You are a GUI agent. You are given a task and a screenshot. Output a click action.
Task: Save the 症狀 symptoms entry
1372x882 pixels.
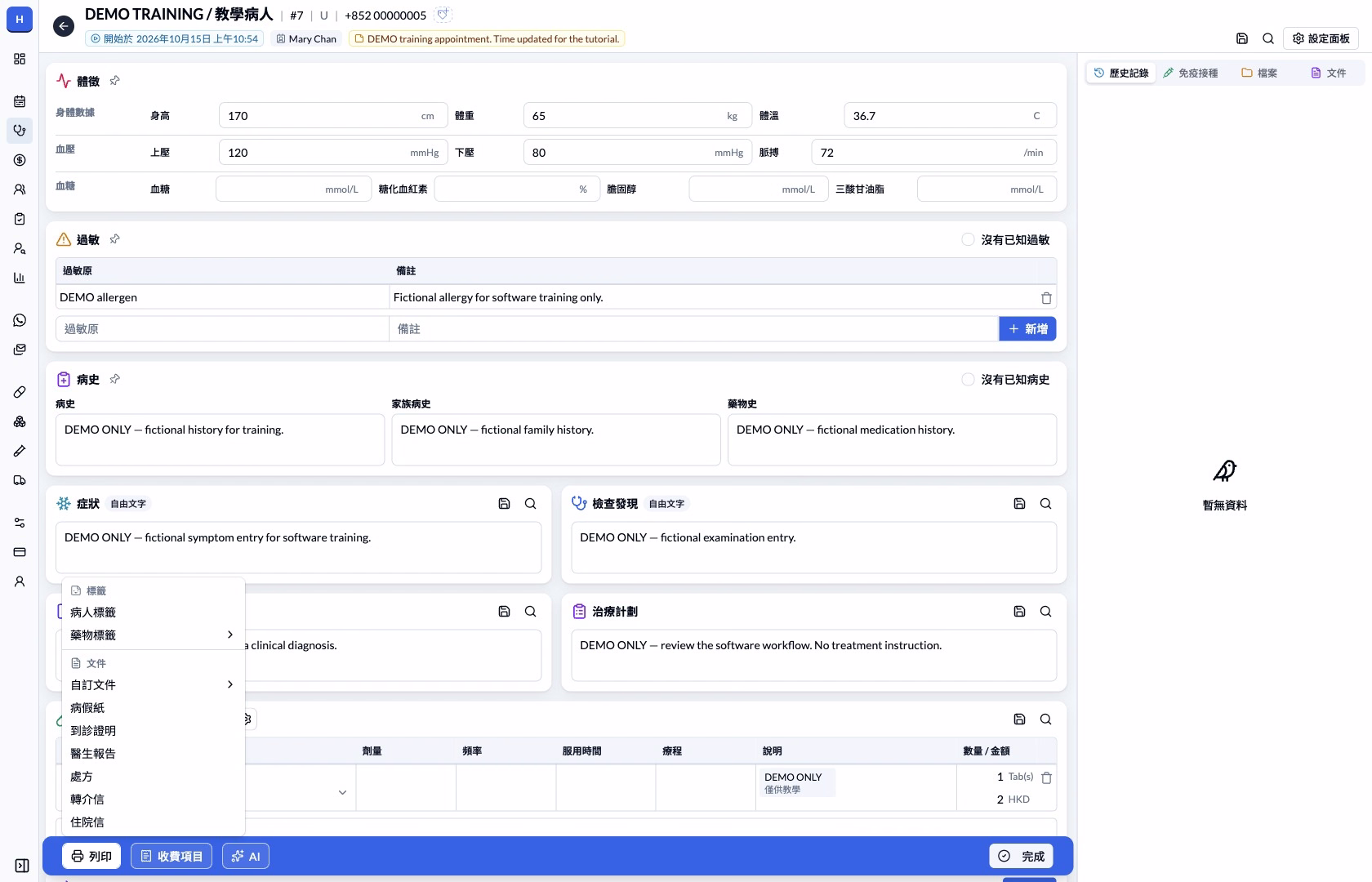tap(504, 504)
